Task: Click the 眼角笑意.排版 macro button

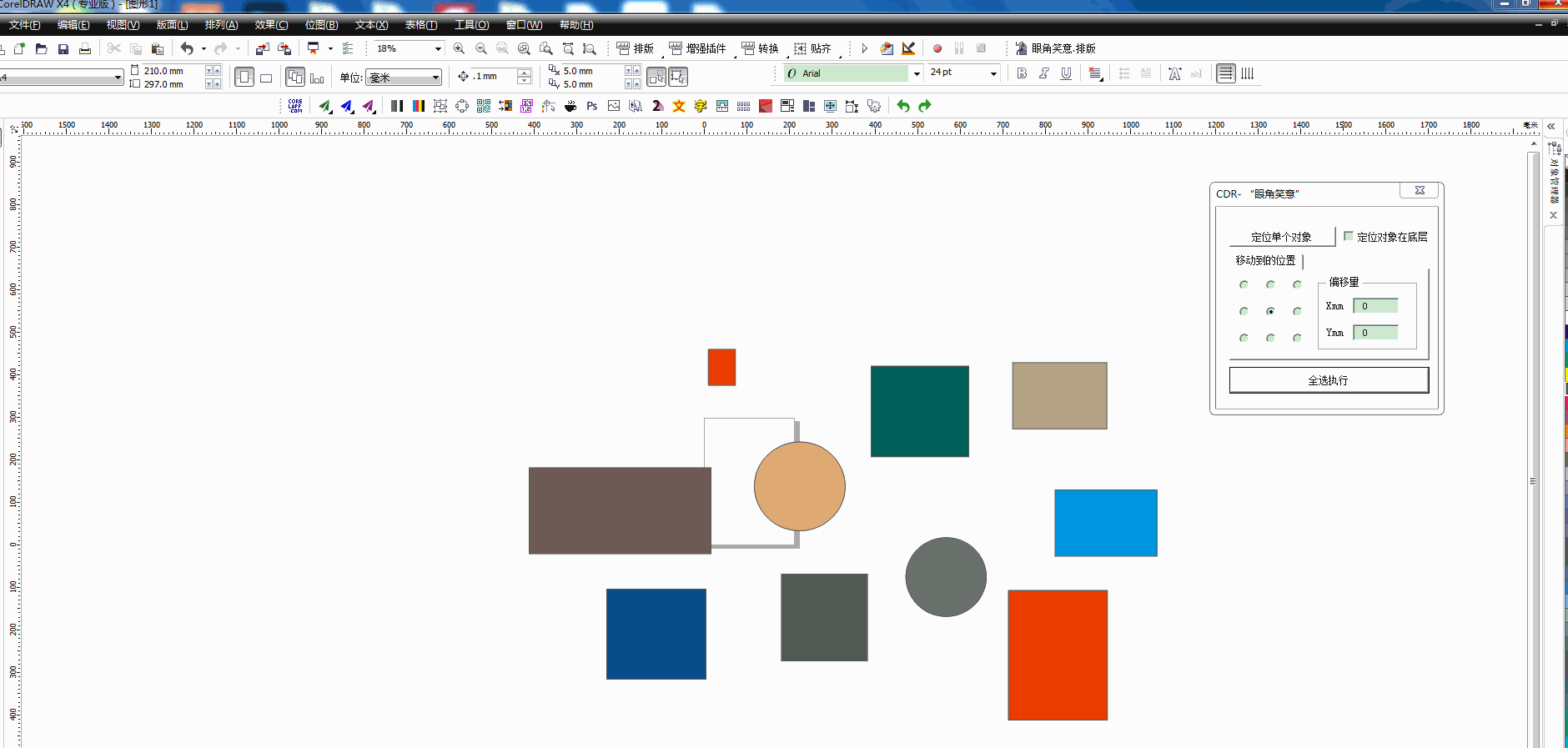Action: tap(1055, 49)
